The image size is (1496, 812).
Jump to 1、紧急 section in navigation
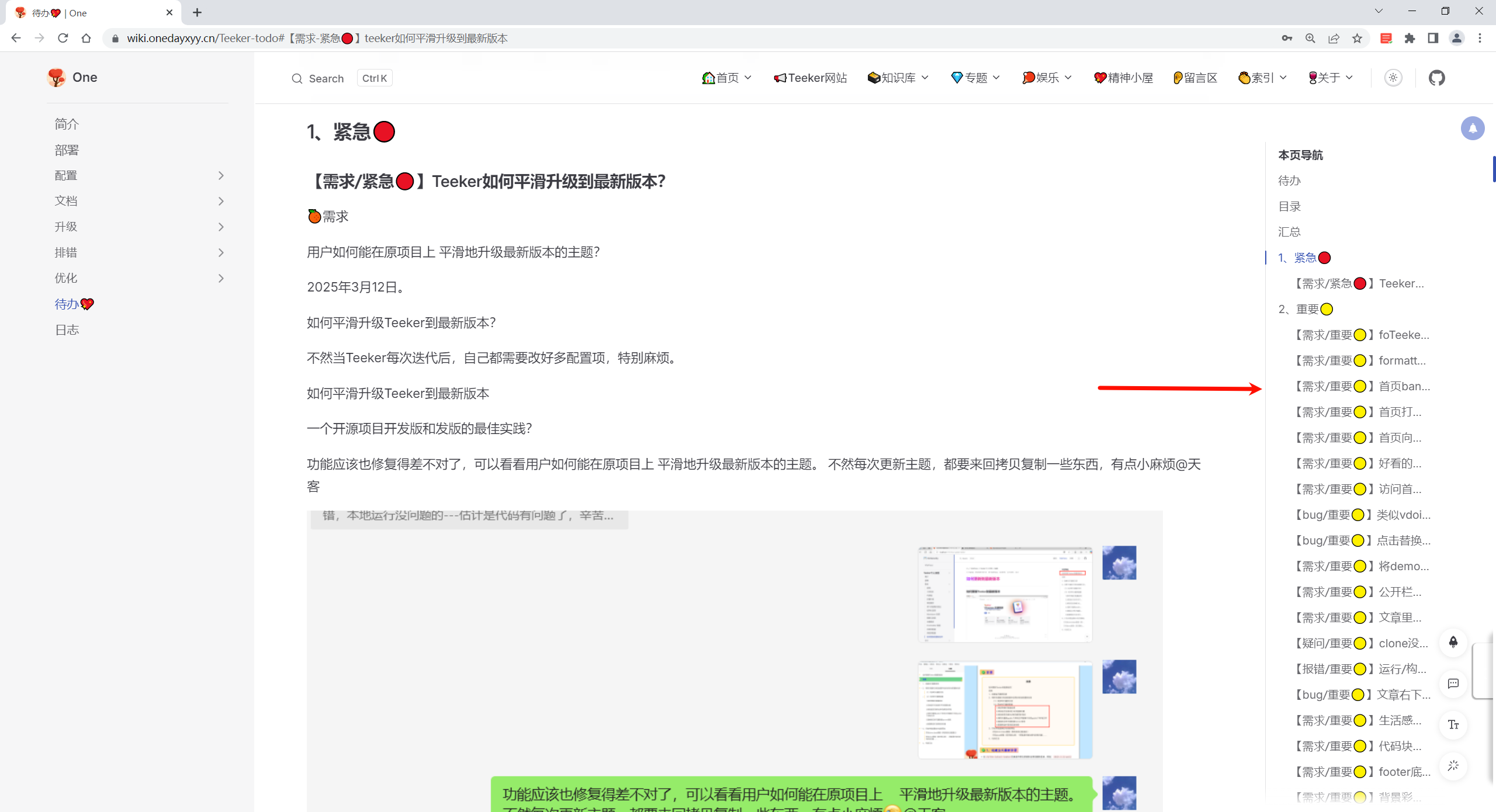click(x=1304, y=258)
